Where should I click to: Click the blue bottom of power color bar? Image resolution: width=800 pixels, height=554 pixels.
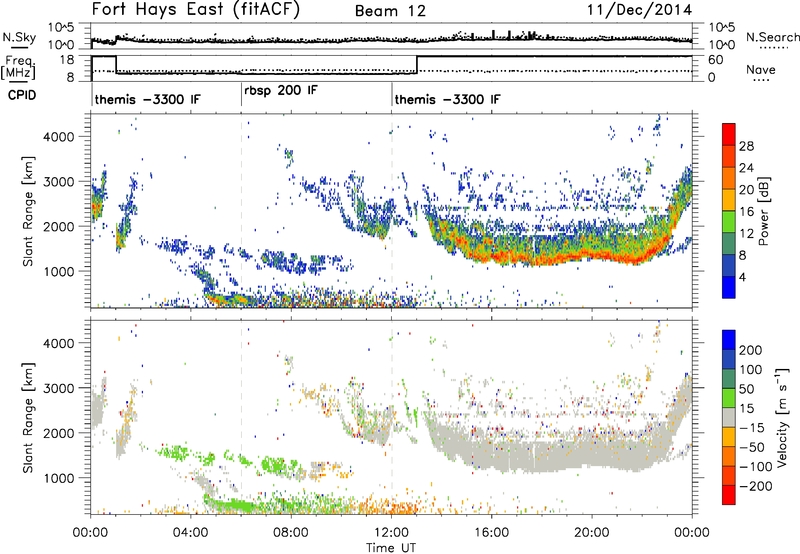(x=729, y=287)
